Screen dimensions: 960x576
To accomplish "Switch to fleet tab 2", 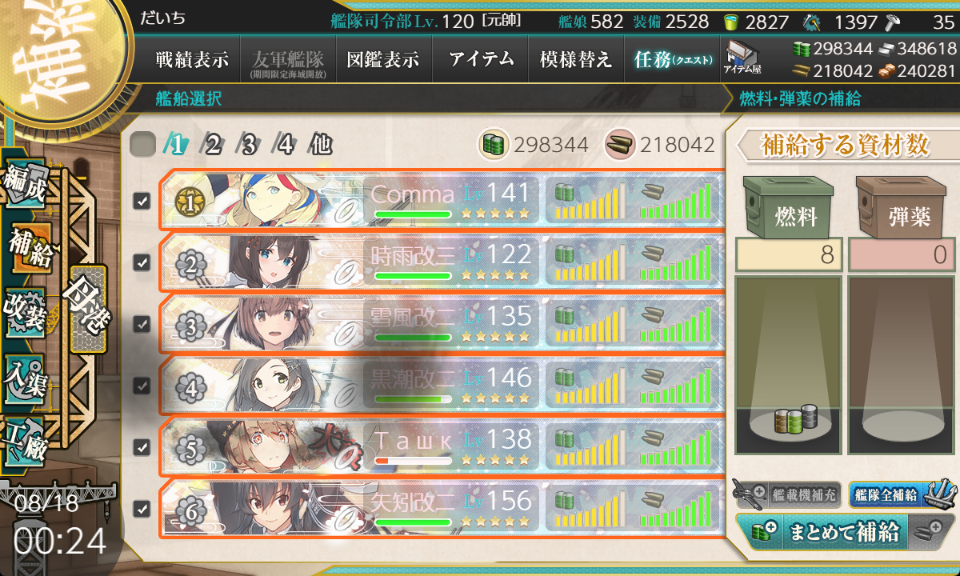I will [212, 144].
